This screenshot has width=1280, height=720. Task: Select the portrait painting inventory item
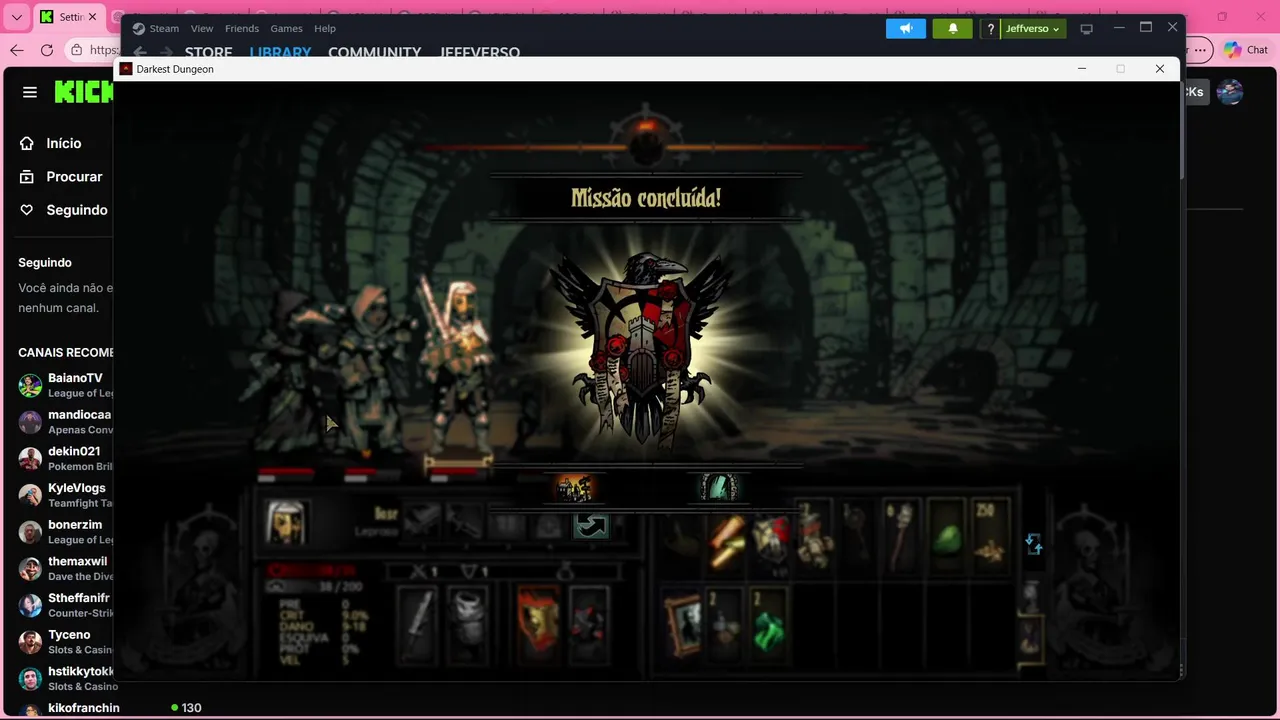683,625
